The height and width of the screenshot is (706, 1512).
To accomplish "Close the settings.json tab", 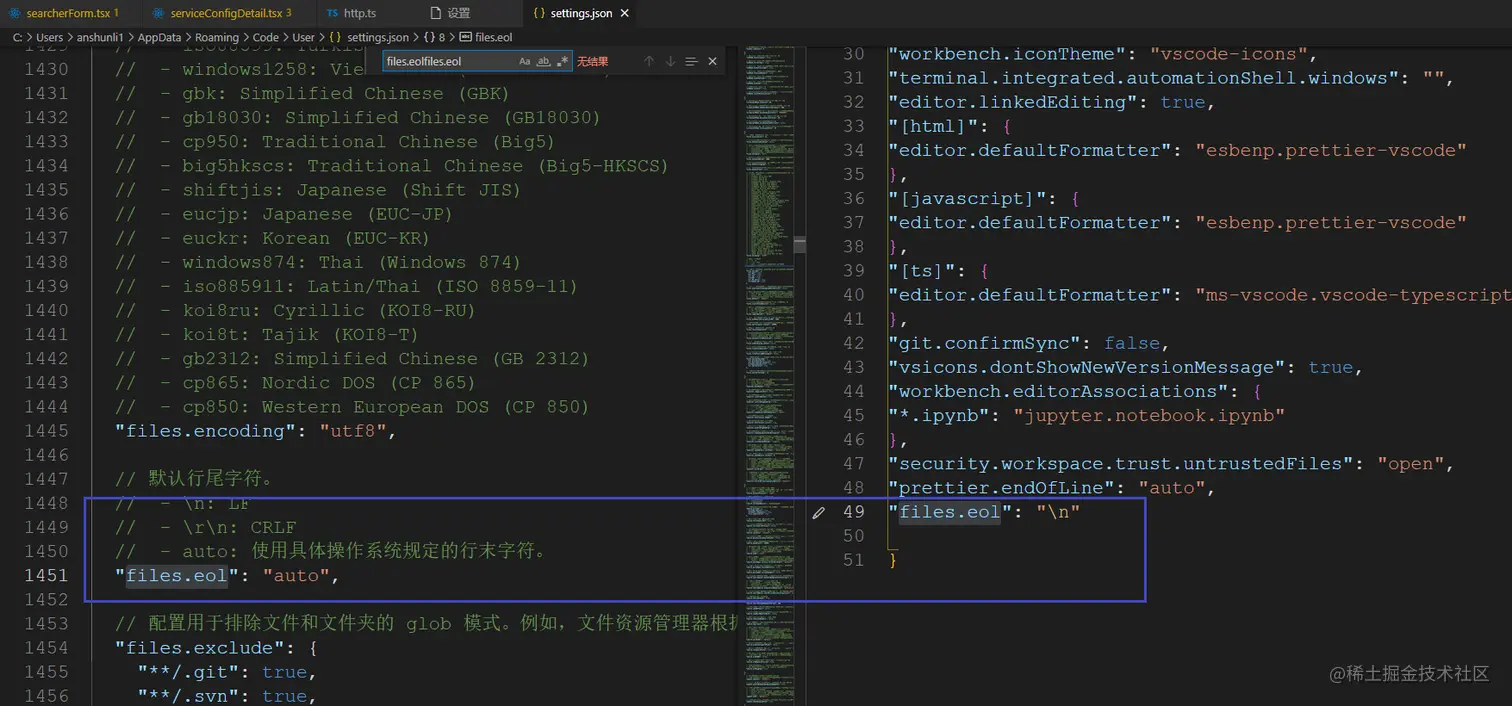I will tap(625, 13).
